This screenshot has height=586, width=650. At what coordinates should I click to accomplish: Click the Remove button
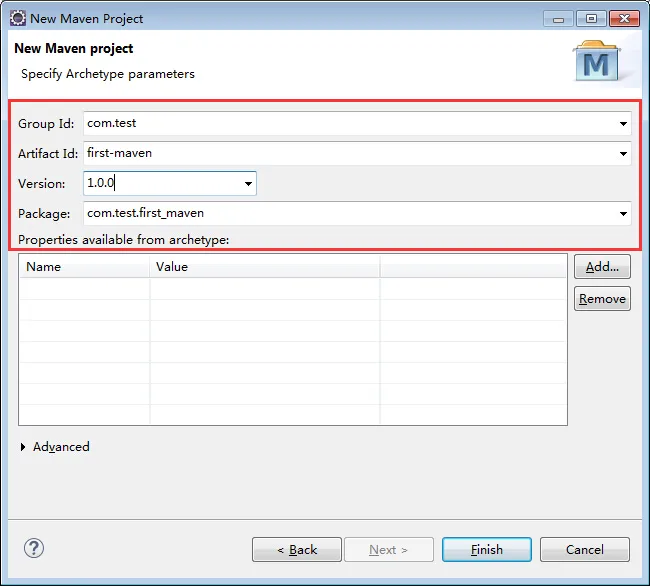[602, 299]
